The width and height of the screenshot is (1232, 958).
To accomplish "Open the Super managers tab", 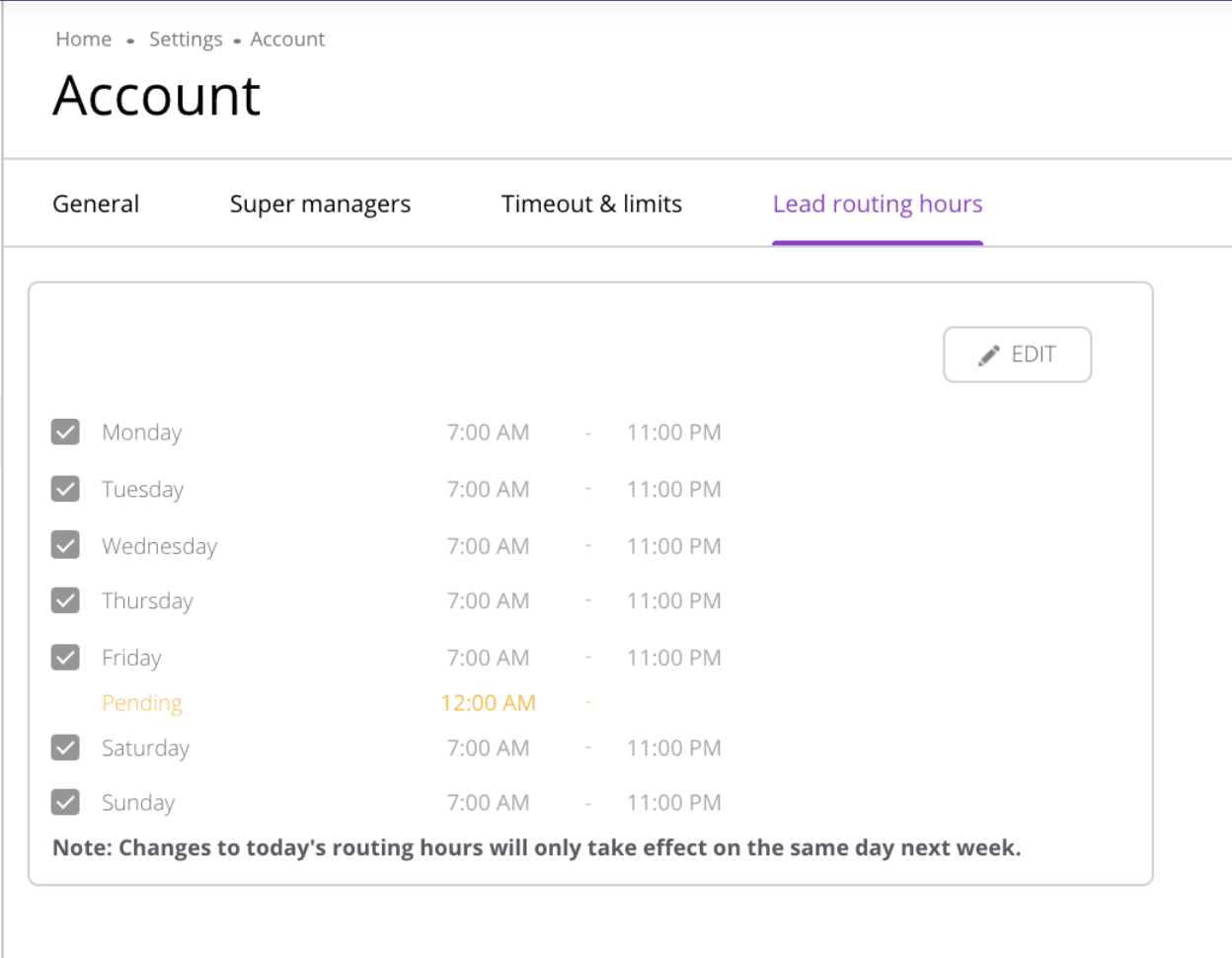I will point(320,204).
